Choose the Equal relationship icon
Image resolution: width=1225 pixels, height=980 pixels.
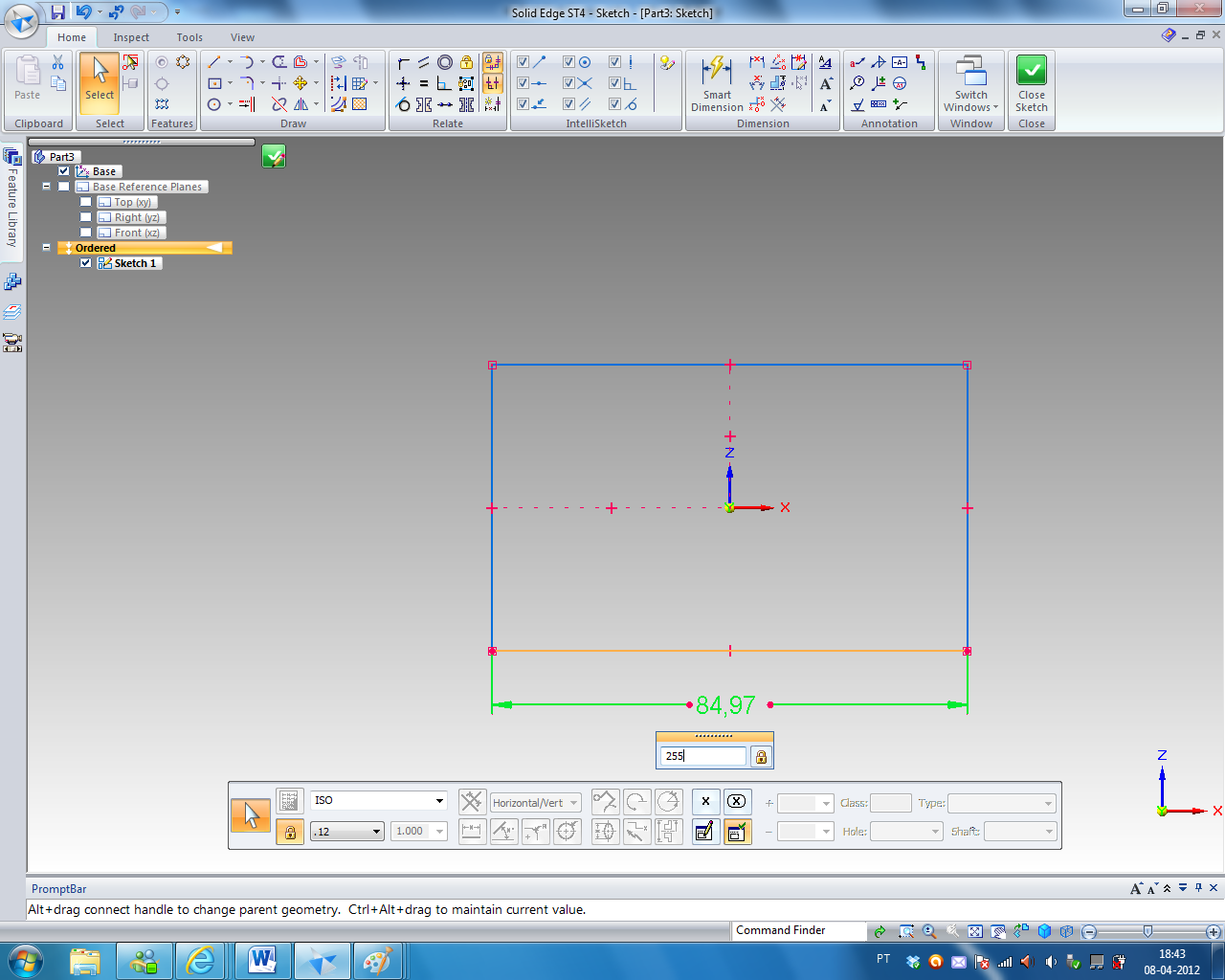pos(424,83)
